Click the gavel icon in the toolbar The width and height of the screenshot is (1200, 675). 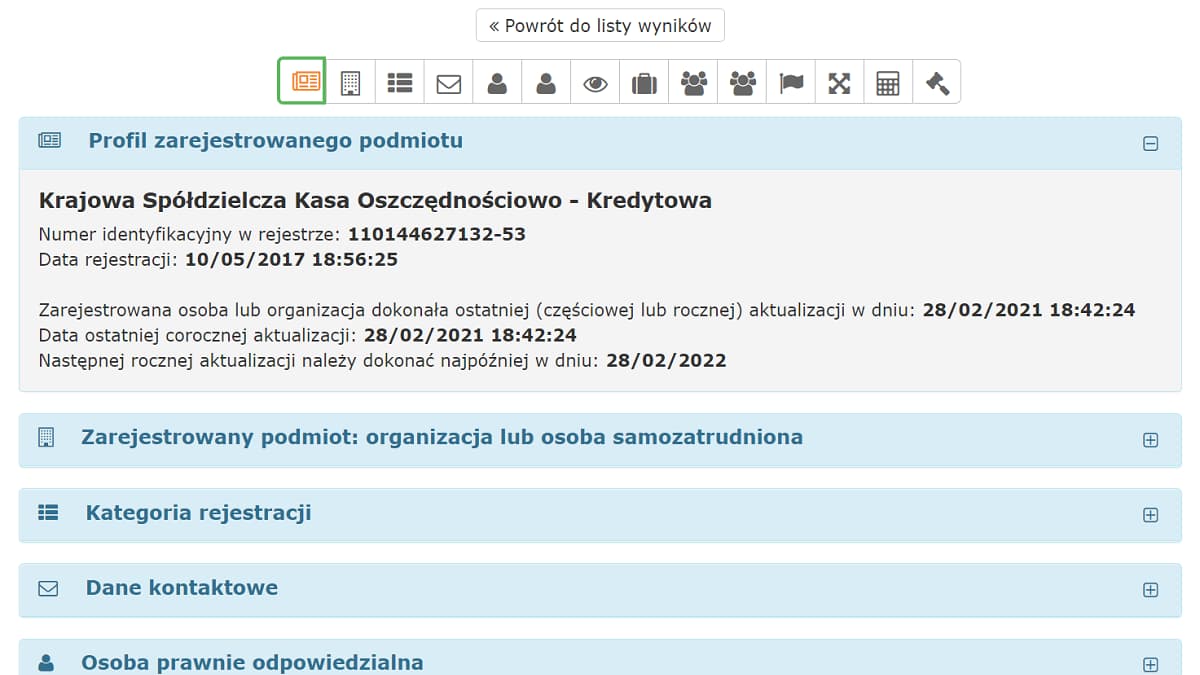937,82
